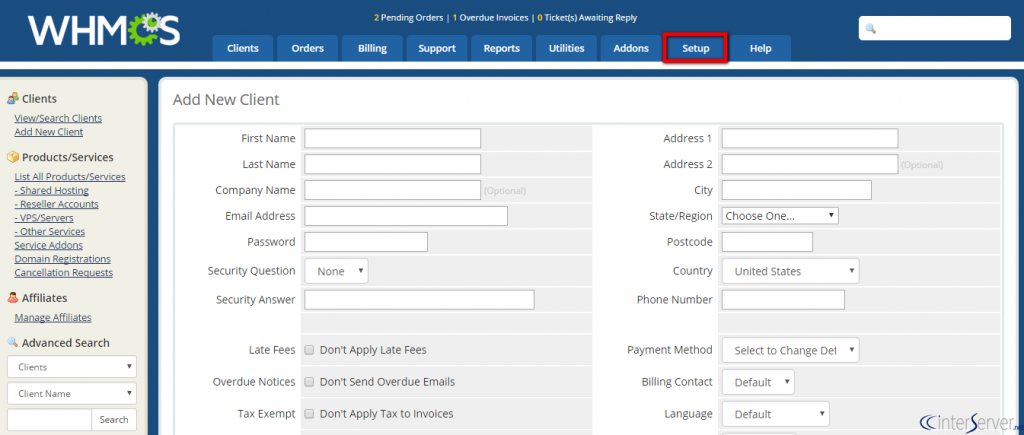The width and height of the screenshot is (1024, 435).
Task: Focus the City field
Action: 796,190
